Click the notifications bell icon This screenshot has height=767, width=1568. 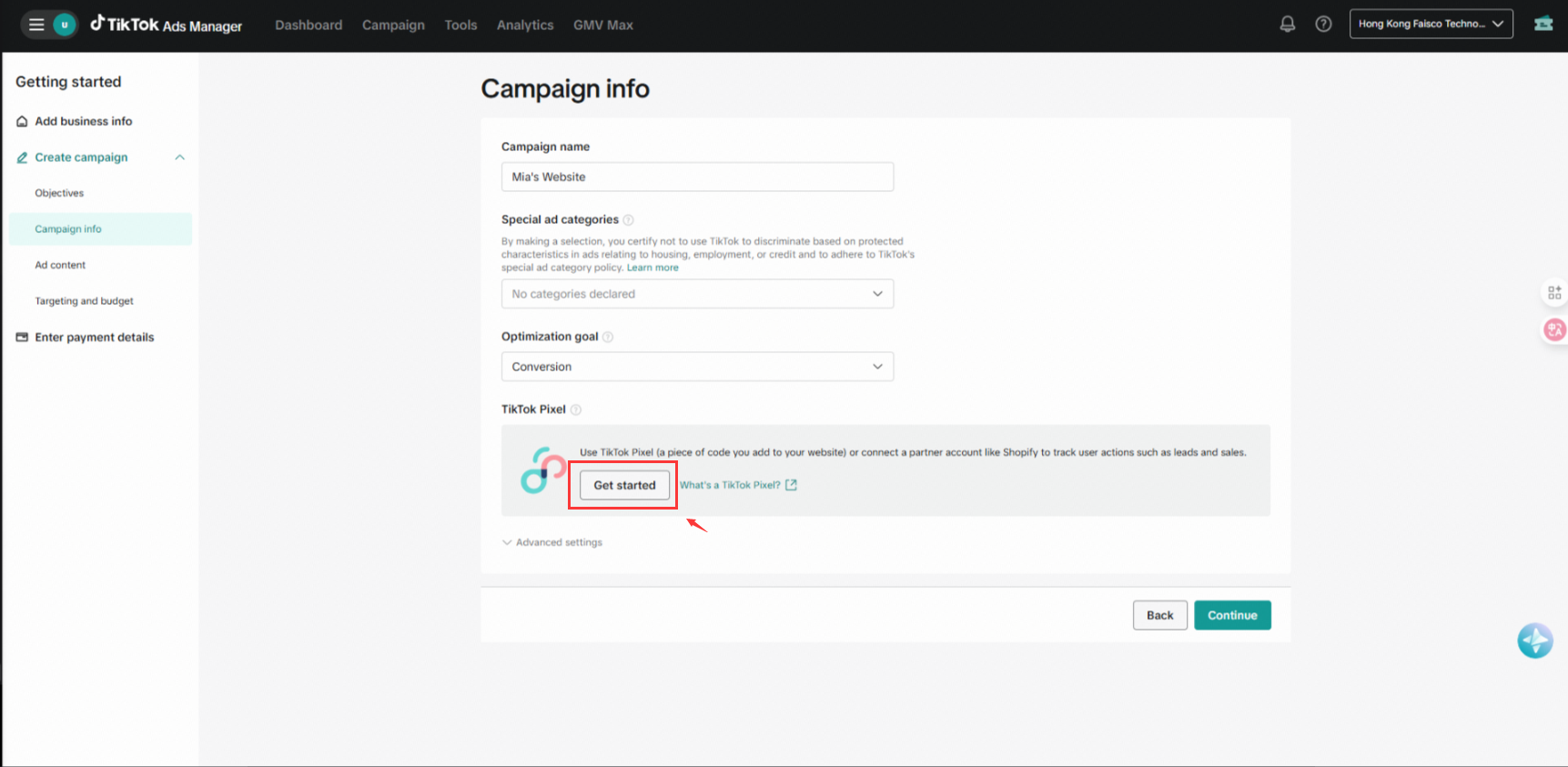click(x=1287, y=25)
